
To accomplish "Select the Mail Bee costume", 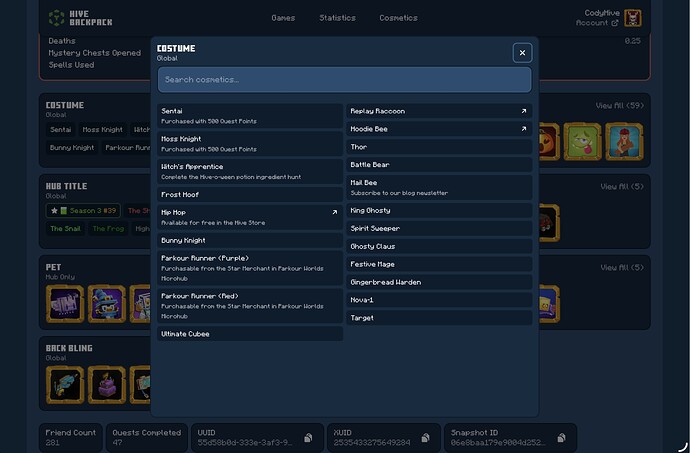I will (439, 188).
